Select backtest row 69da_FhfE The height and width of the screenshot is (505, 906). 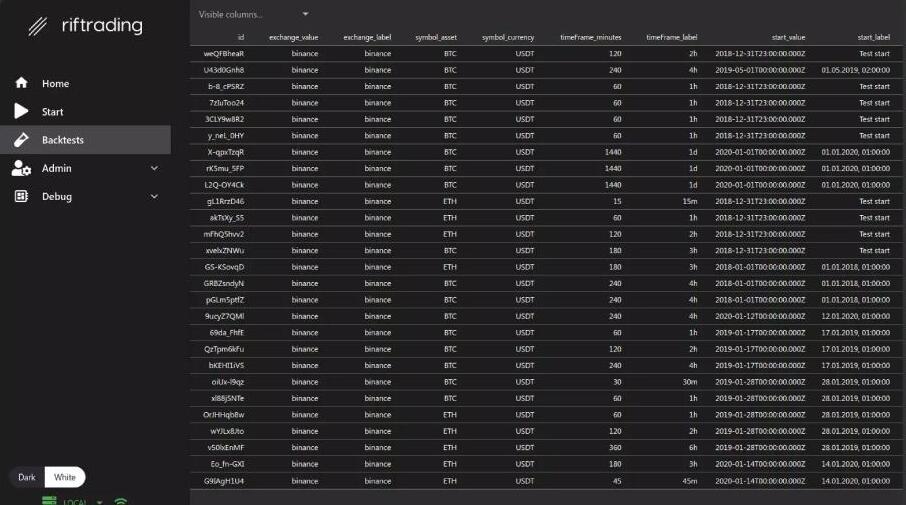[x=546, y=333]
